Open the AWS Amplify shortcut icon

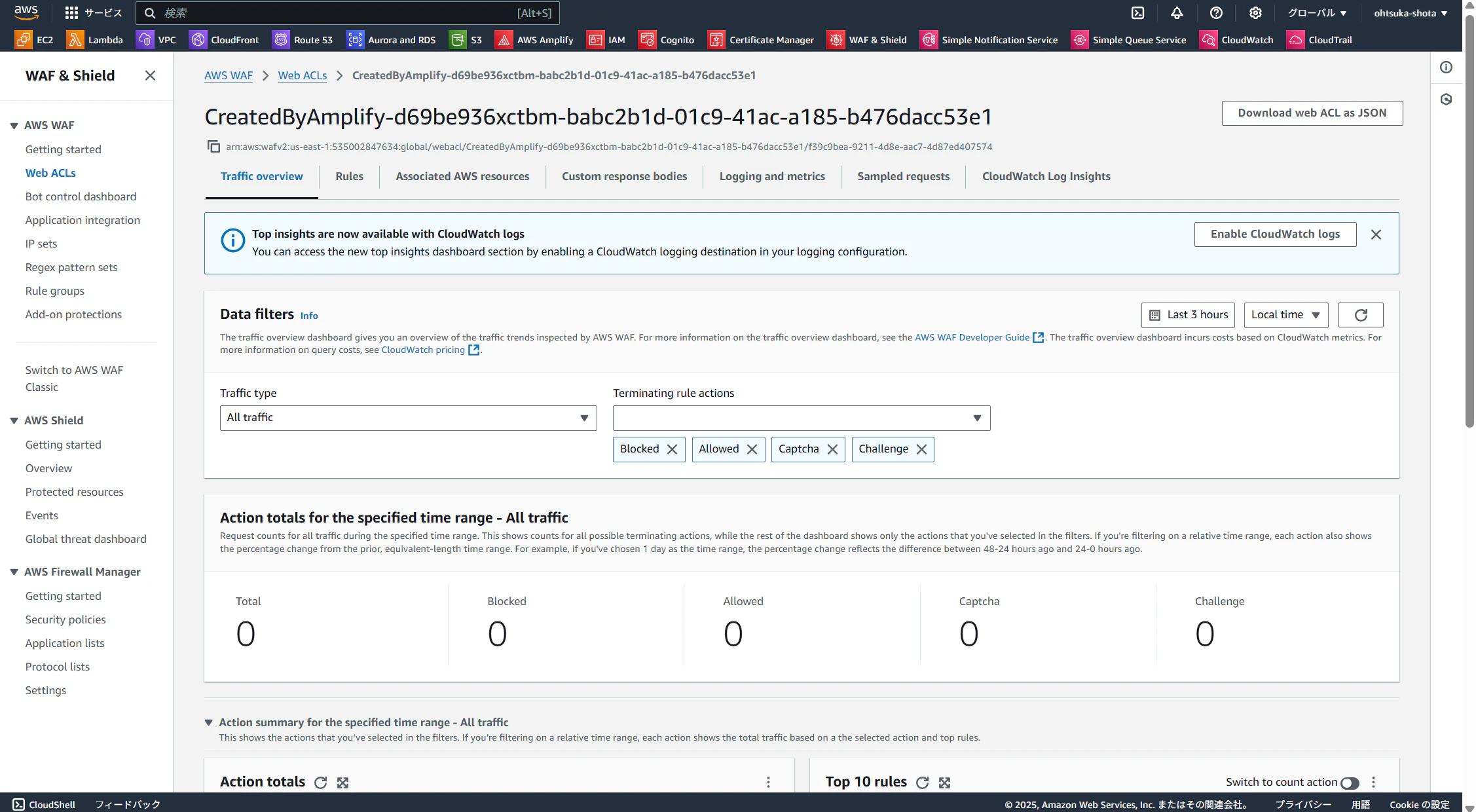click(x=504, y=40)
